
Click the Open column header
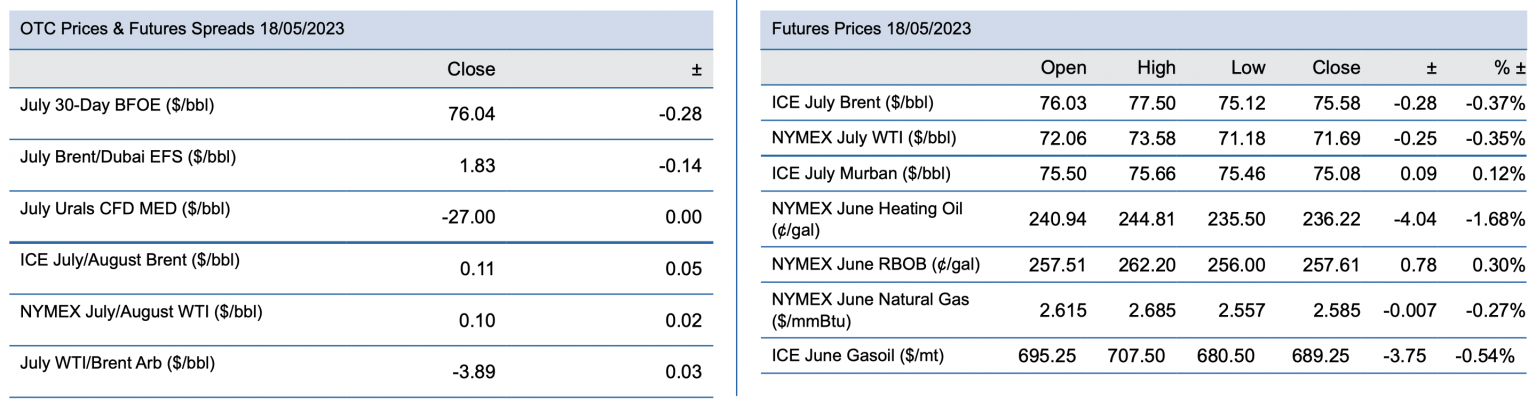[1063, 68]
